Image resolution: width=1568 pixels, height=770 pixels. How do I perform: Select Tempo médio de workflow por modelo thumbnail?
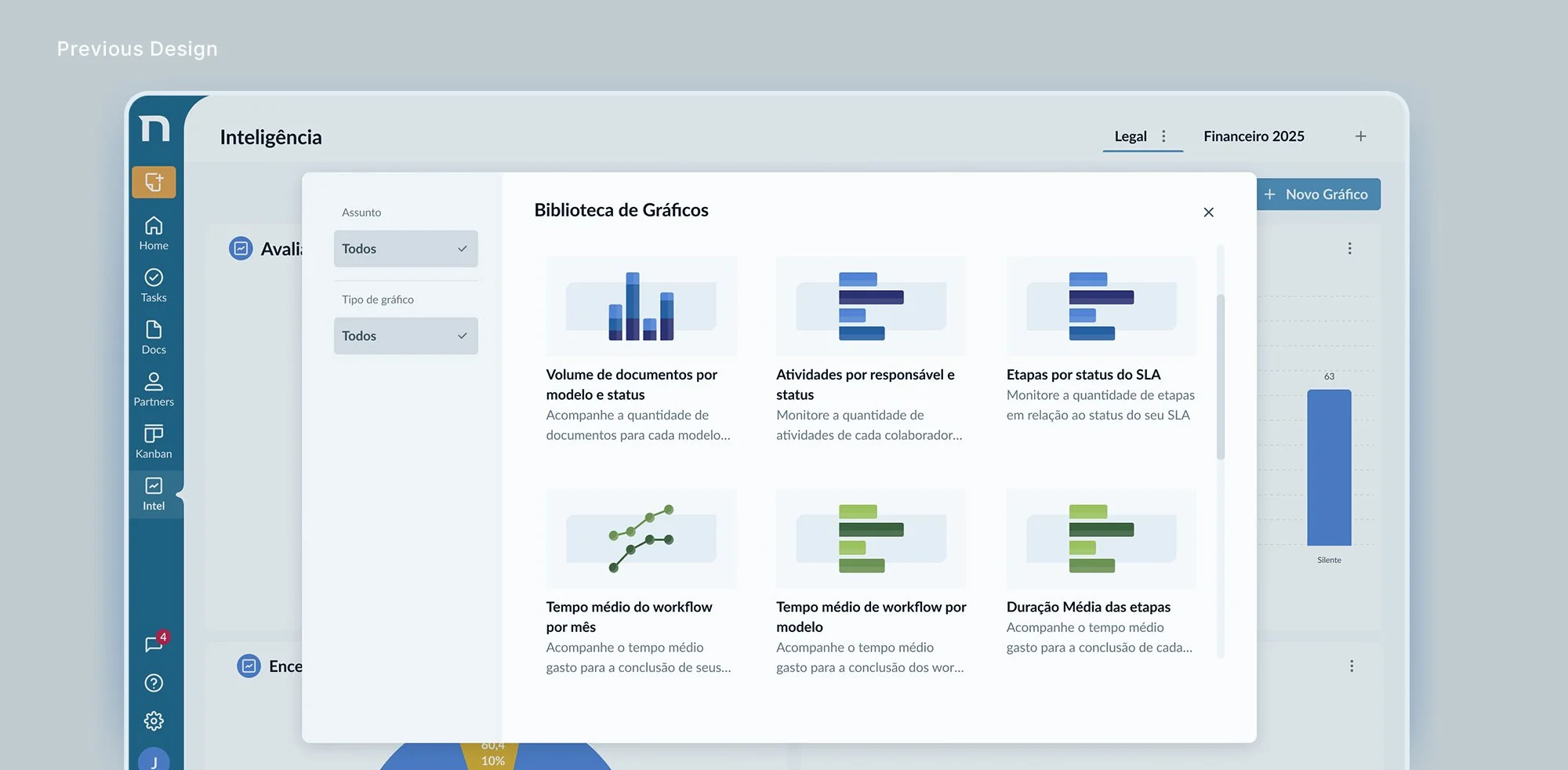pos(871,539)
